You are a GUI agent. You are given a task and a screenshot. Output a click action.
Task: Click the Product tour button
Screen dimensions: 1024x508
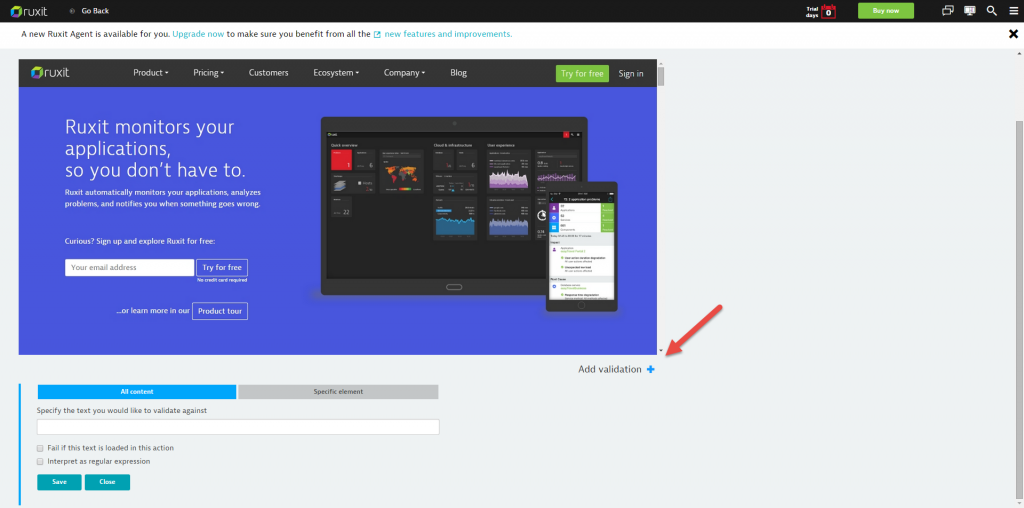coord(220,311)
